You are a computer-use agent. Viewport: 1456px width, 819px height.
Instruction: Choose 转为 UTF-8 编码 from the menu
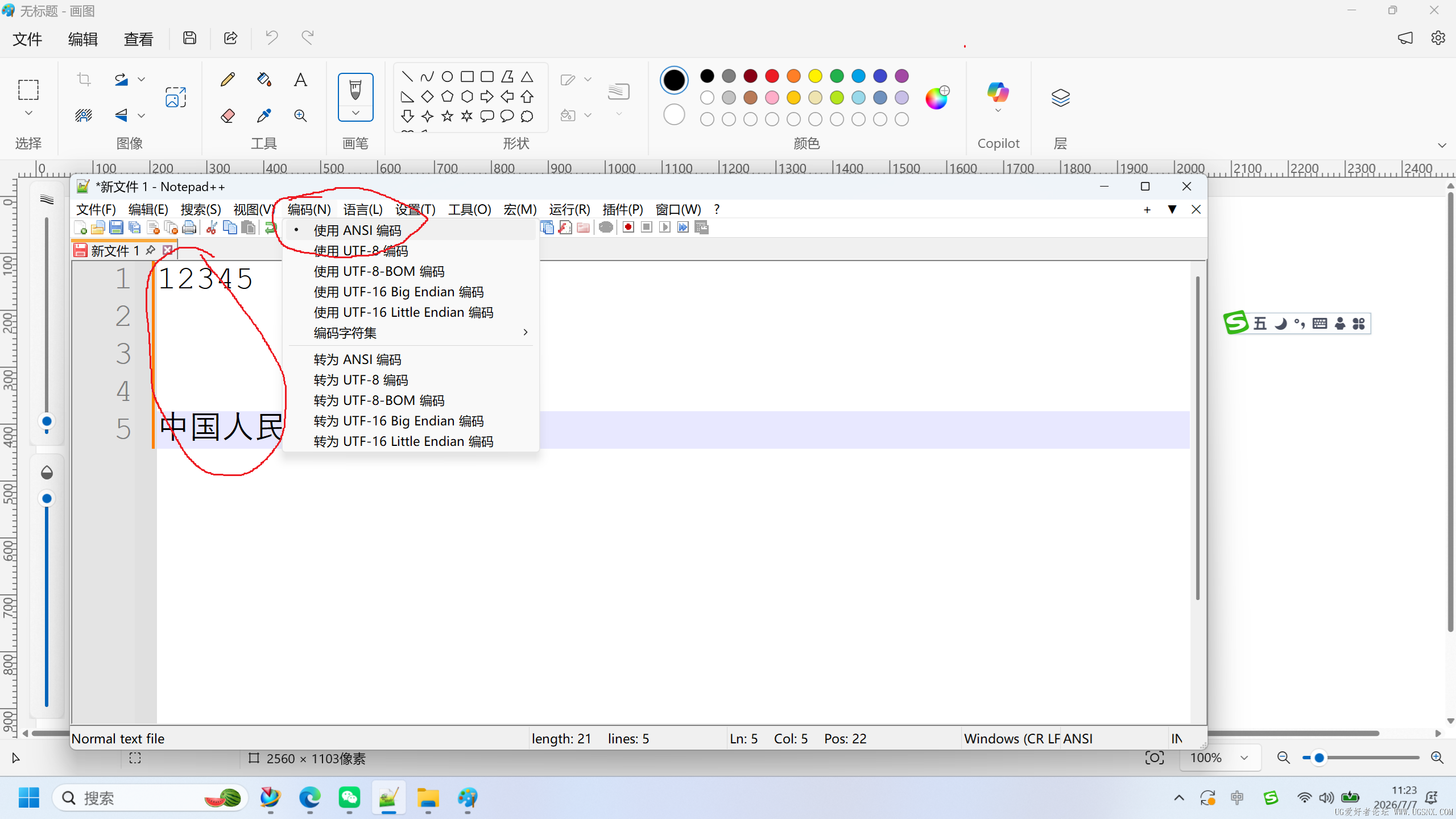point(411,380)
